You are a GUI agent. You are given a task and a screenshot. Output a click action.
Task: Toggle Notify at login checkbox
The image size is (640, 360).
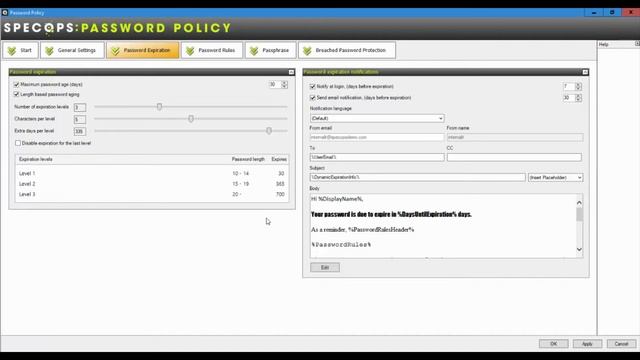click(313, 87)
